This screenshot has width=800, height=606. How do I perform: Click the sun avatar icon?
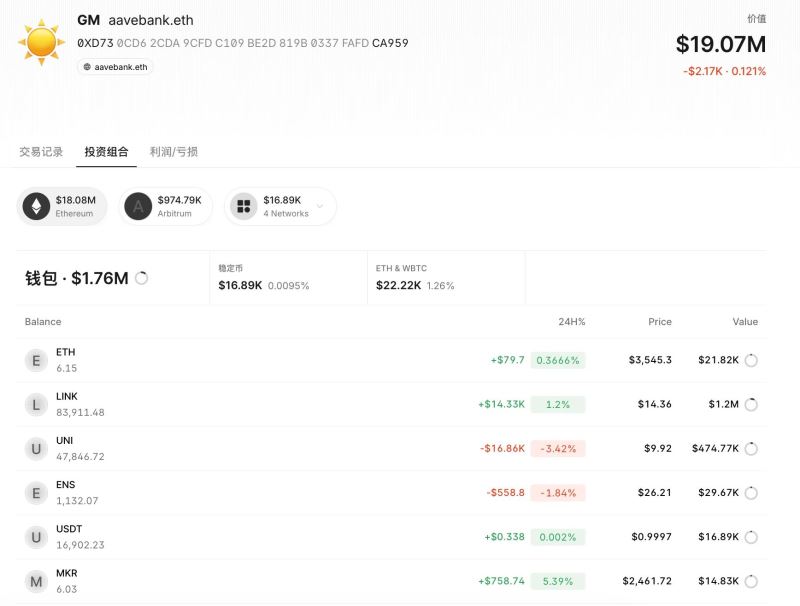point(42,41)
